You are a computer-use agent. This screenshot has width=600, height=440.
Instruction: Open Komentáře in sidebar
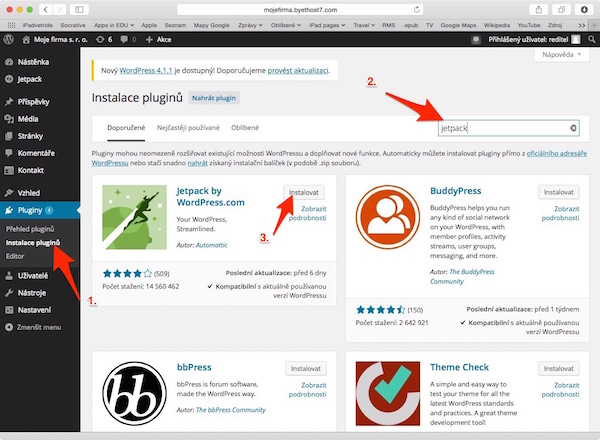coord(36,153)
